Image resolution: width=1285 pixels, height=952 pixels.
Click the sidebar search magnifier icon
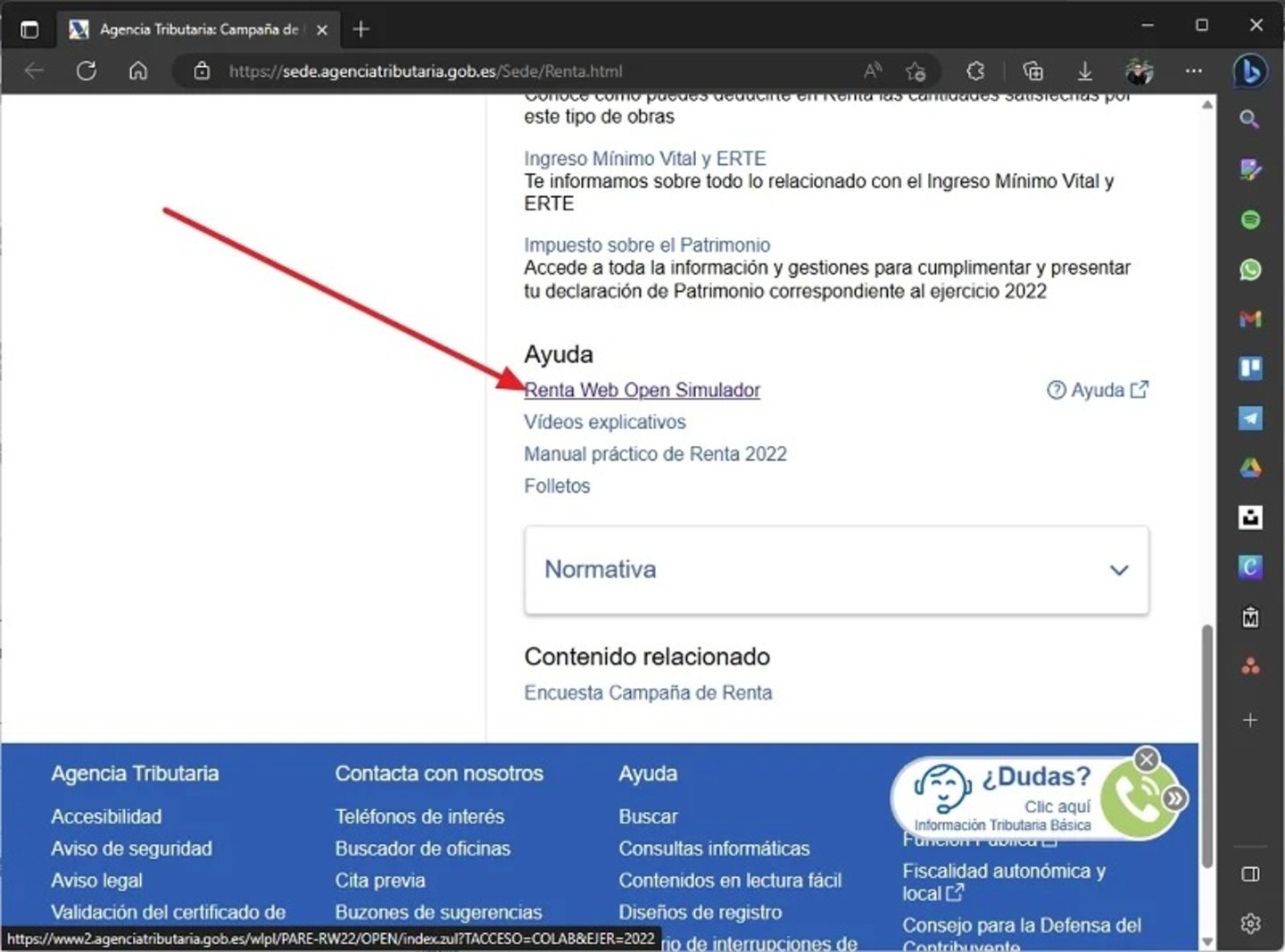pyautogui.click(x=1250, y=120)
